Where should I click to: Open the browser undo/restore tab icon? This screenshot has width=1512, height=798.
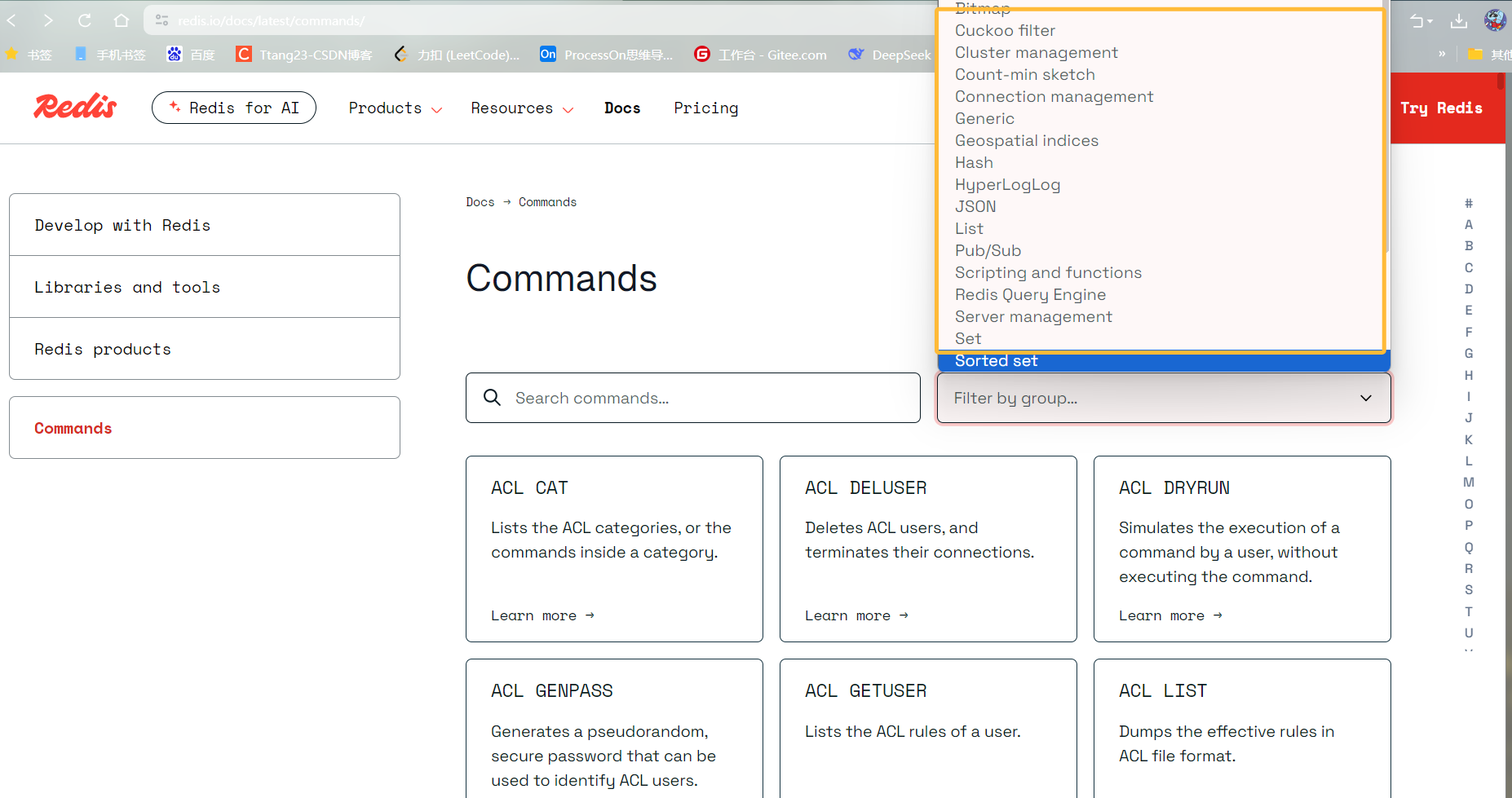tap(1421, 21)
